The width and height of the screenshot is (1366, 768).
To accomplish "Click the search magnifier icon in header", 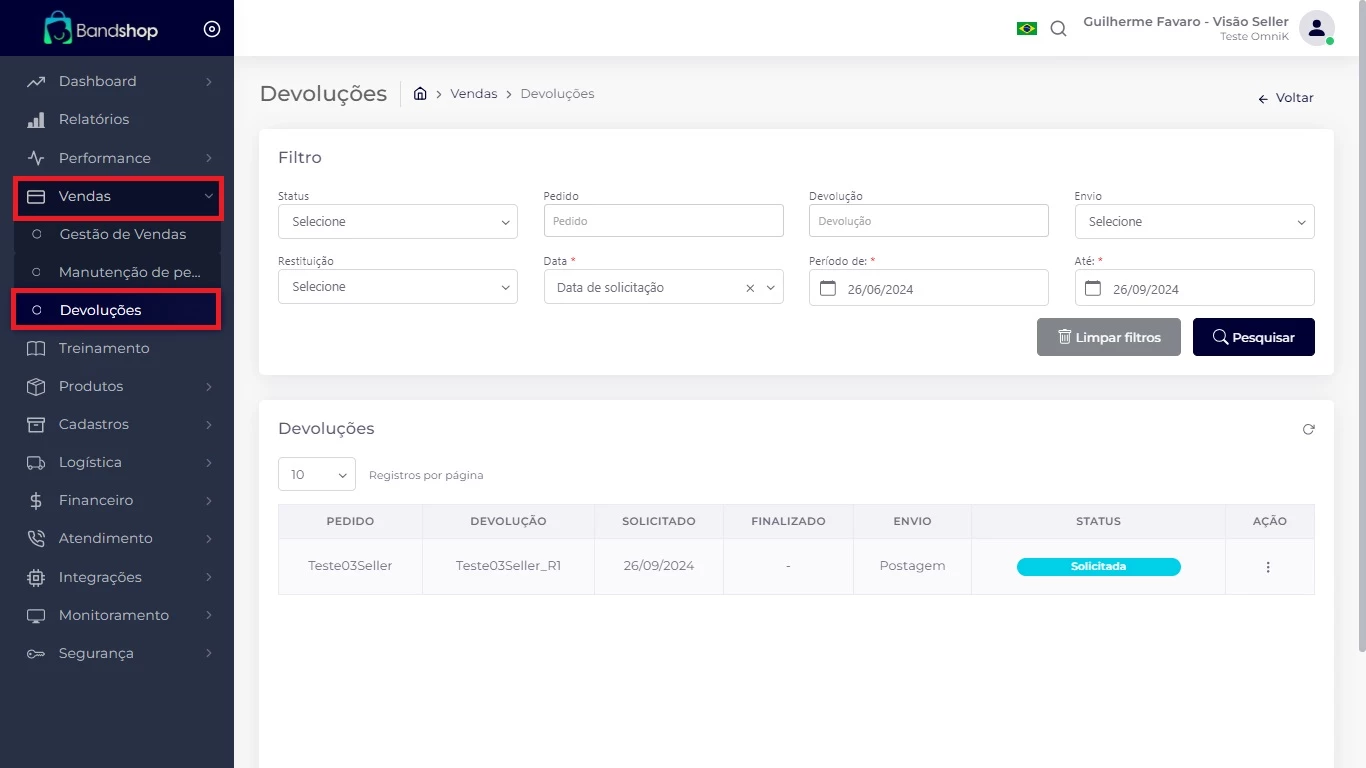I will (1058, 29).
